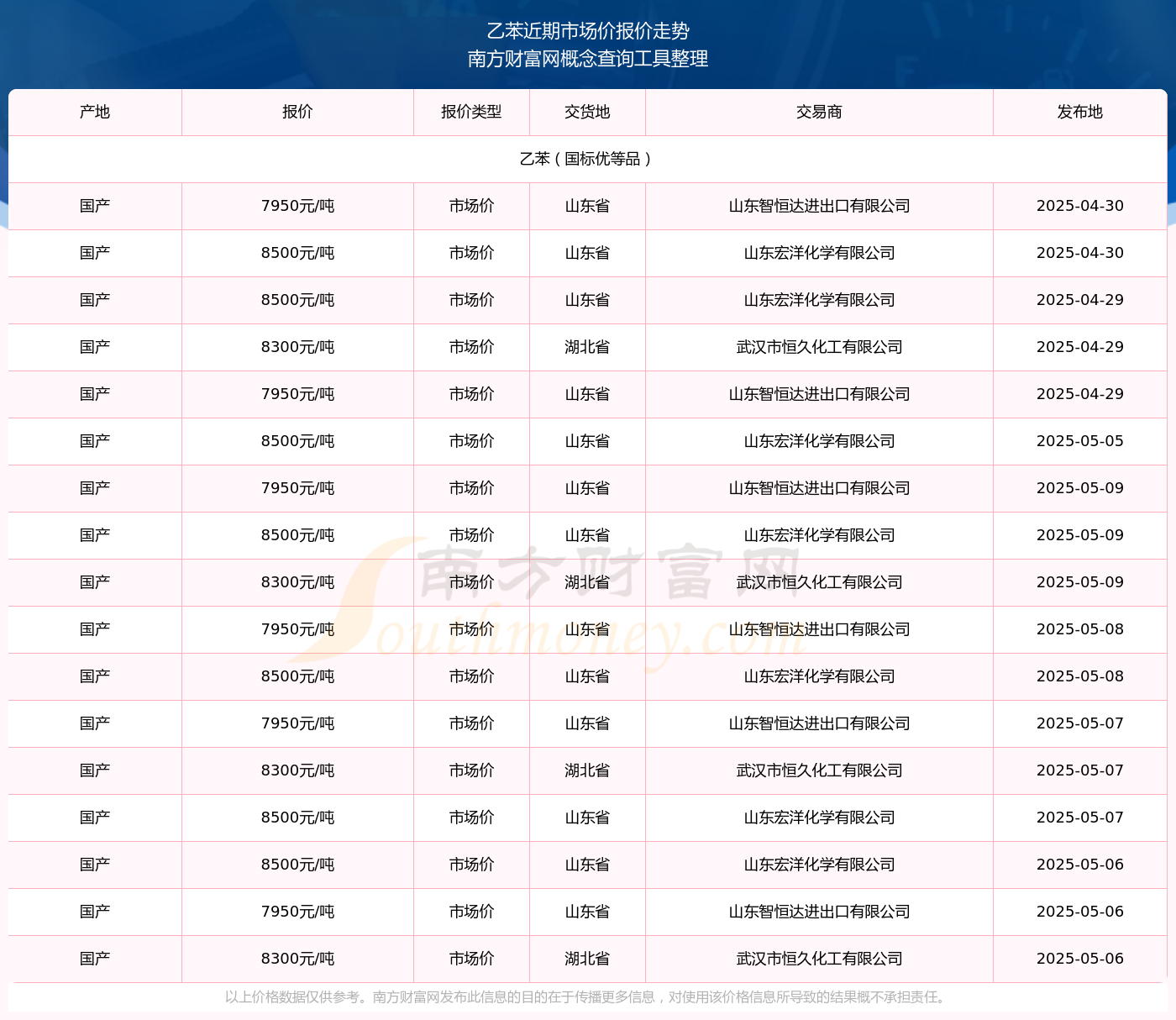This screenshot has width=1176, height=1020.
Task: Click 8300元/吨 in the 2025-05-09 row
Action: coord(297,582)
